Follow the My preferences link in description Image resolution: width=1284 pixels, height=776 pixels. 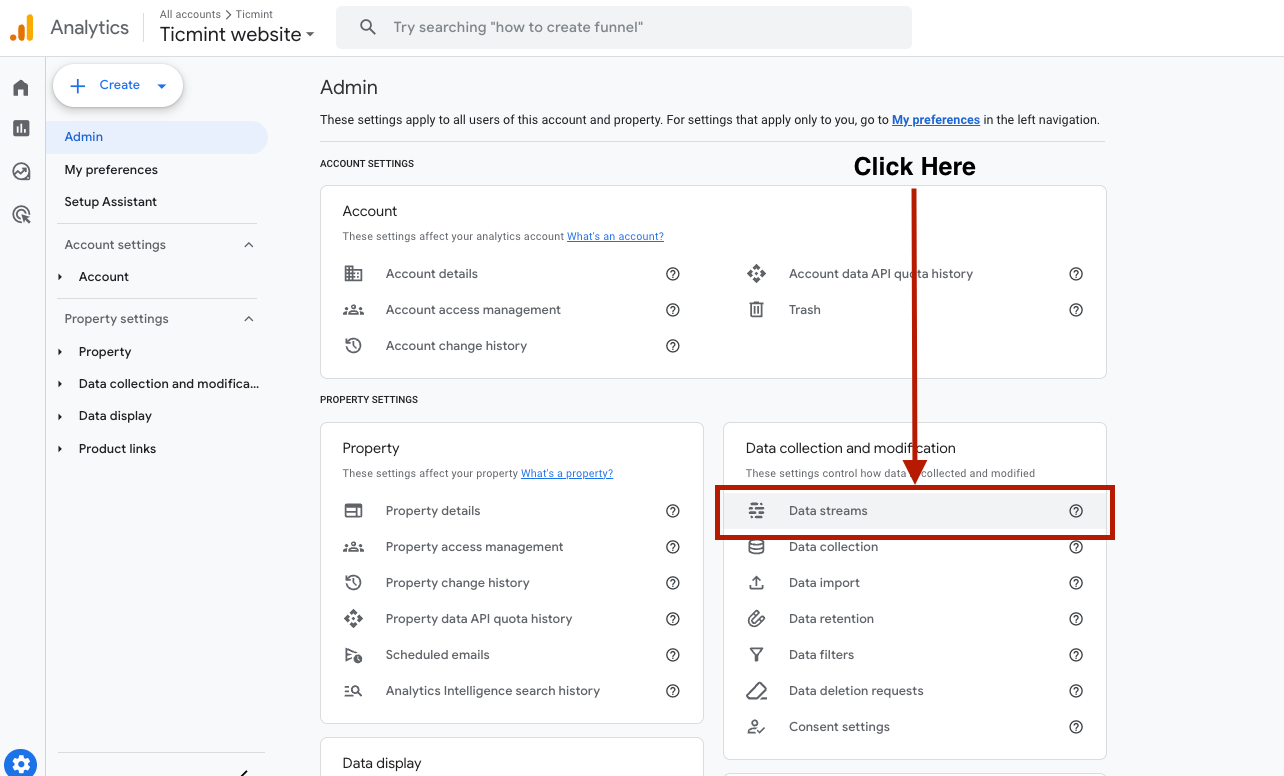tap(936, 120)
